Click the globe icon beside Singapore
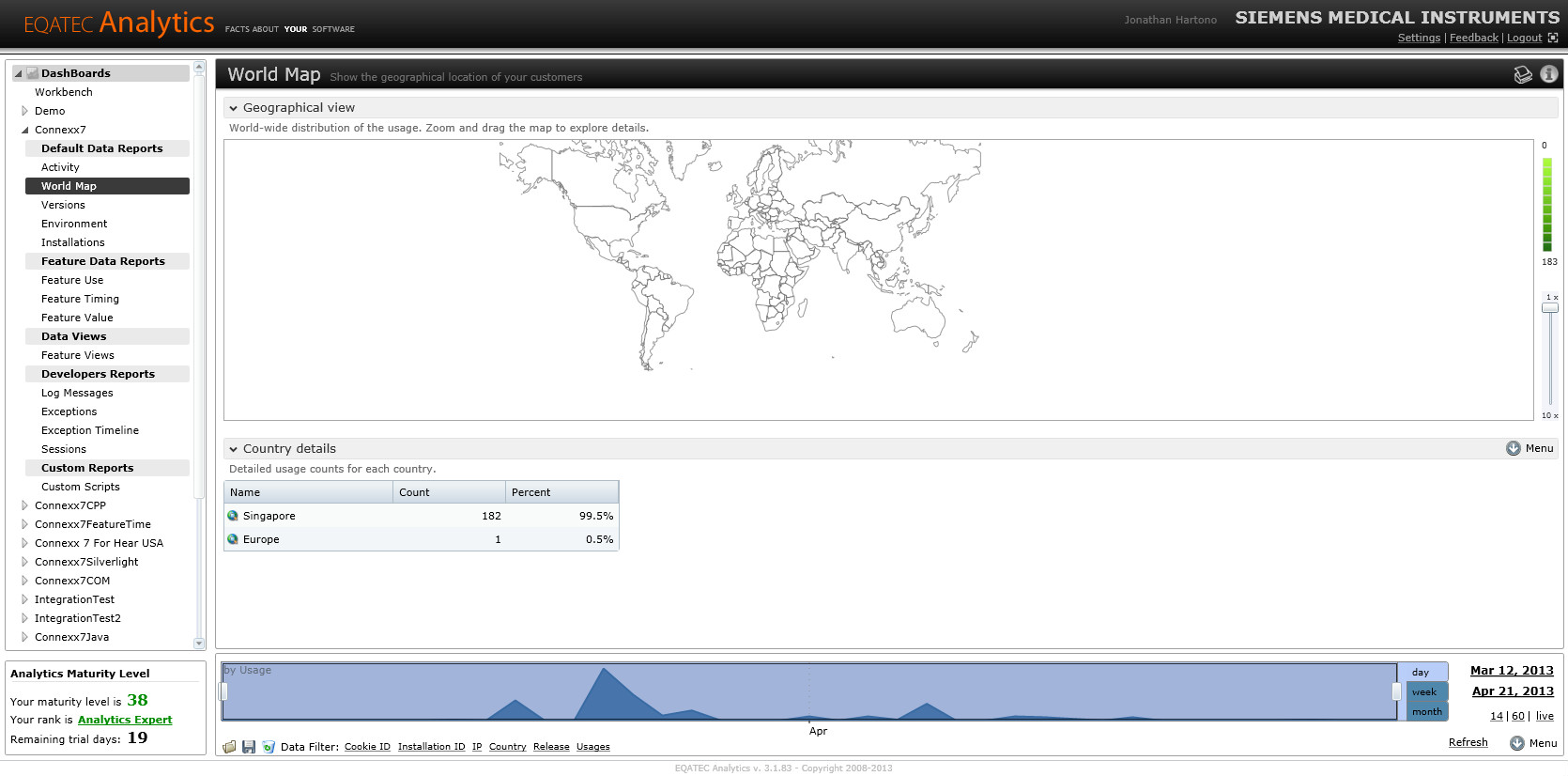1568x776 pixels. [233, 516]
